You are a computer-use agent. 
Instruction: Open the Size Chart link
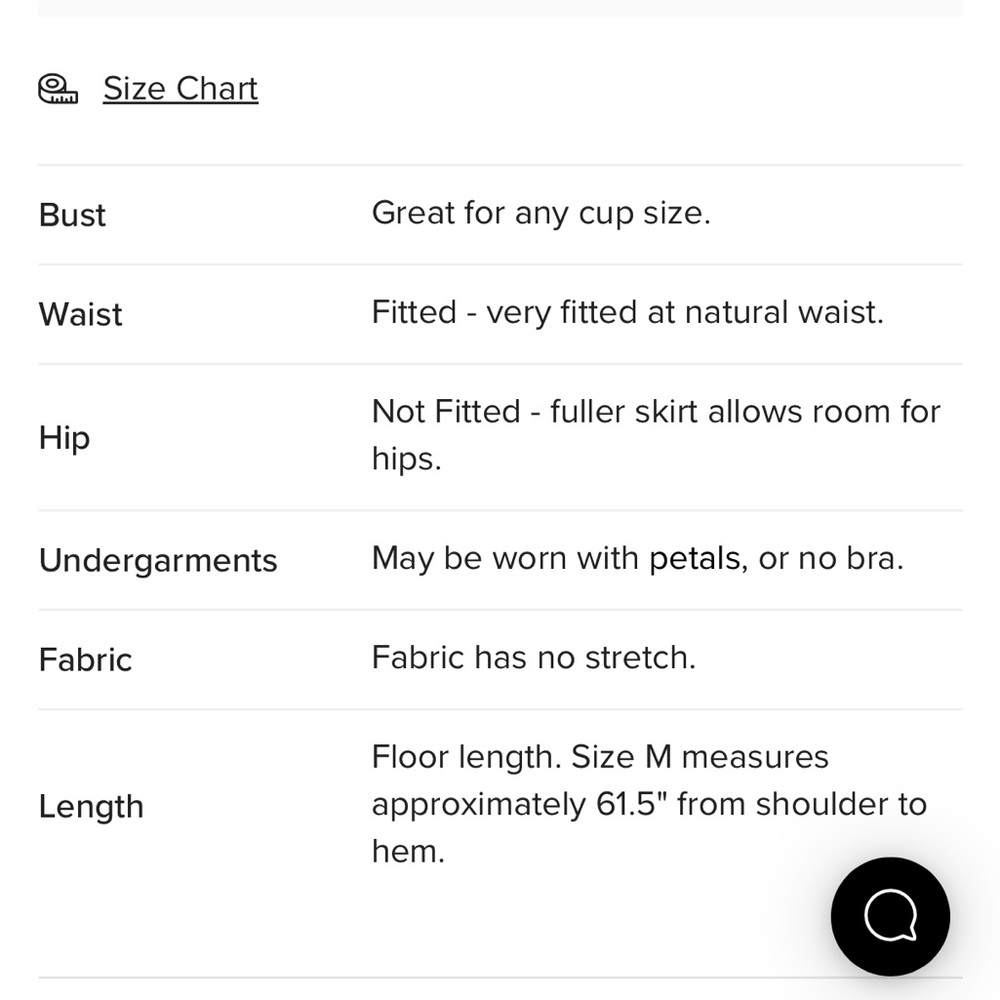(180, 89)
